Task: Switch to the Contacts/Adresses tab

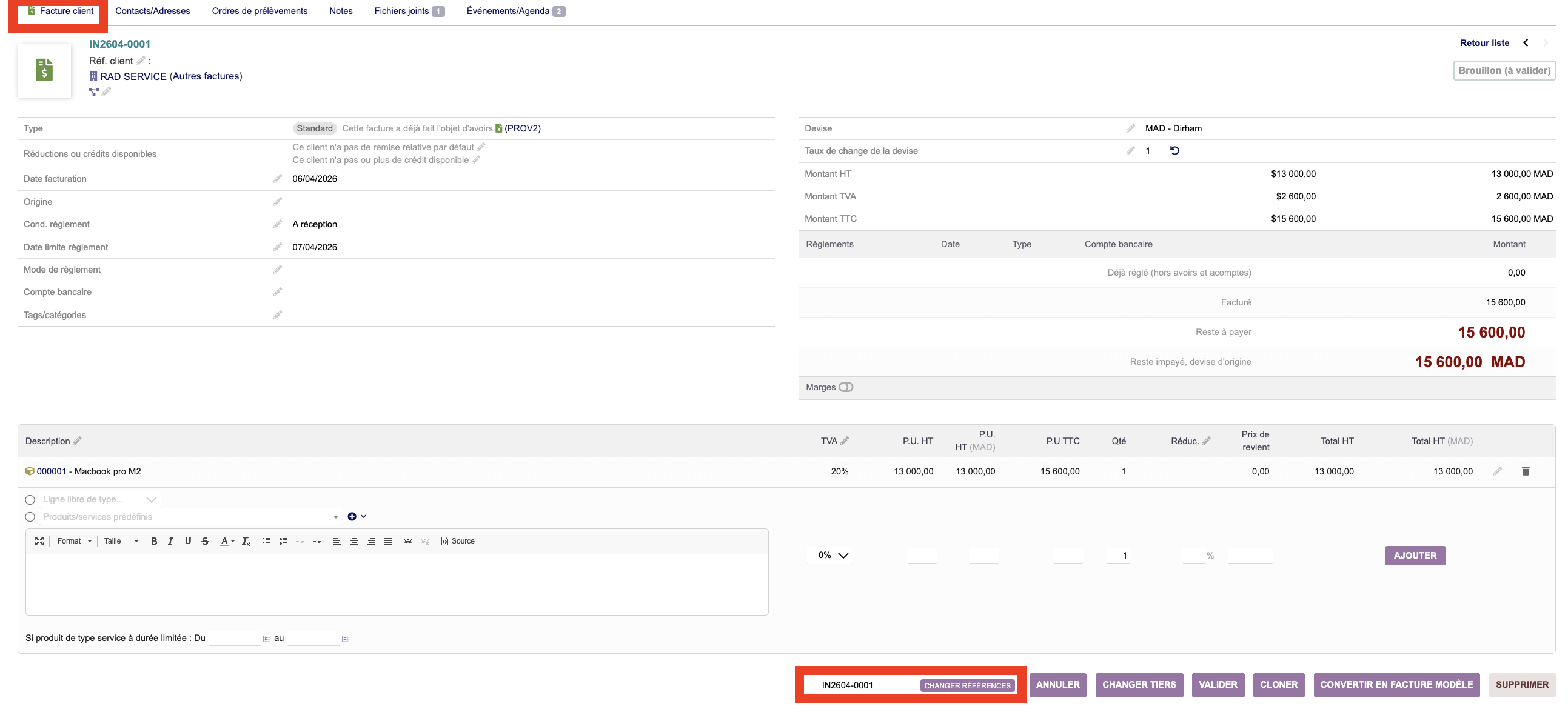Action: pos(152,11)
